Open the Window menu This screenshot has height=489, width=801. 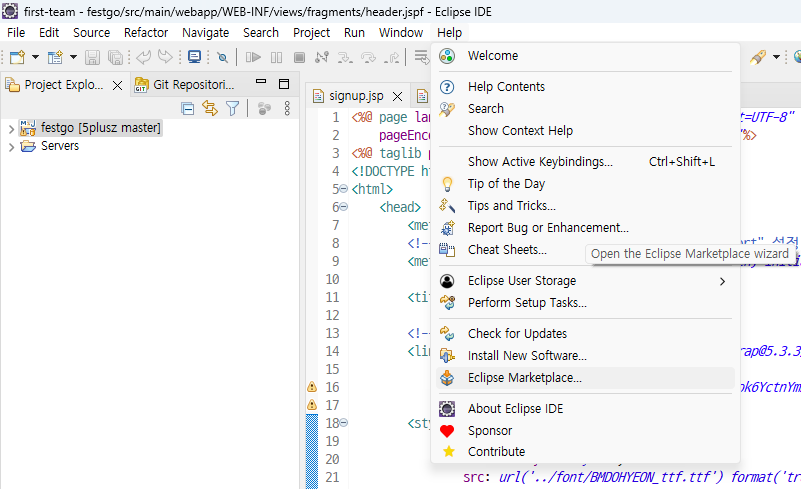401,33
